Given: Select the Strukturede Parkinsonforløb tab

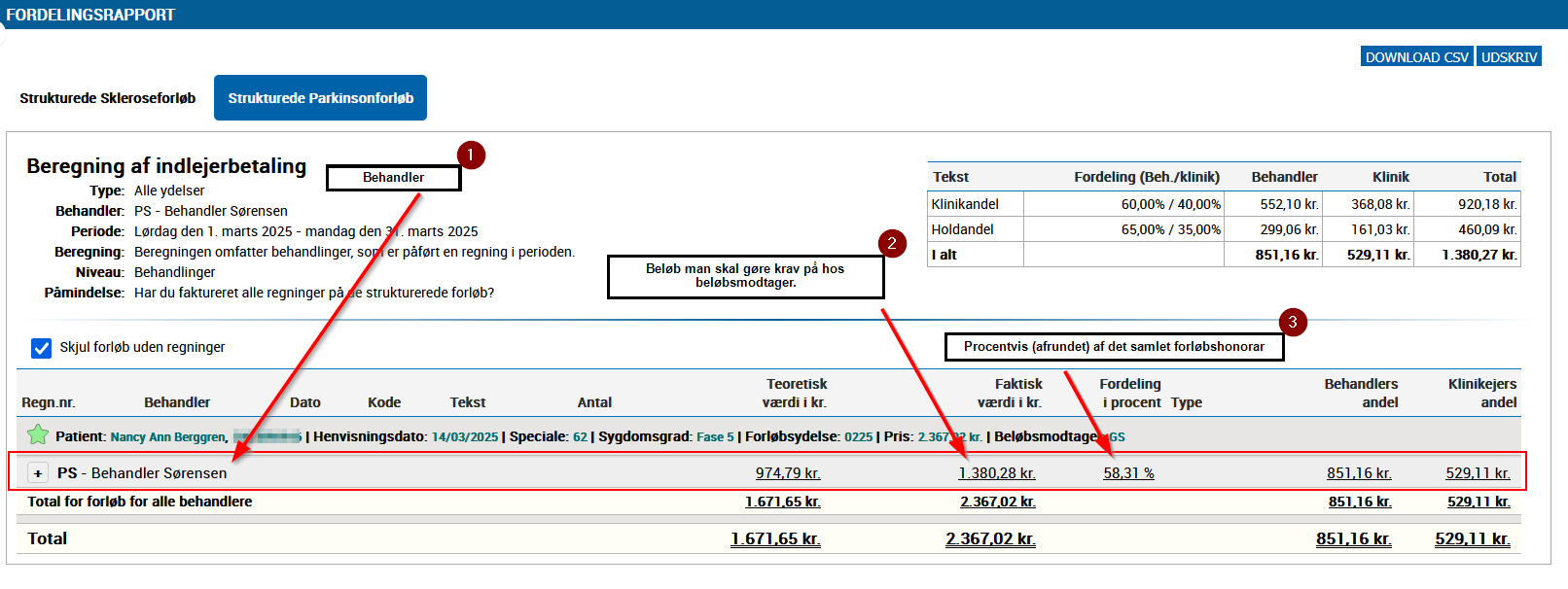Looking at the screenshot, I should pyautogui.click(x=320, y=98).
